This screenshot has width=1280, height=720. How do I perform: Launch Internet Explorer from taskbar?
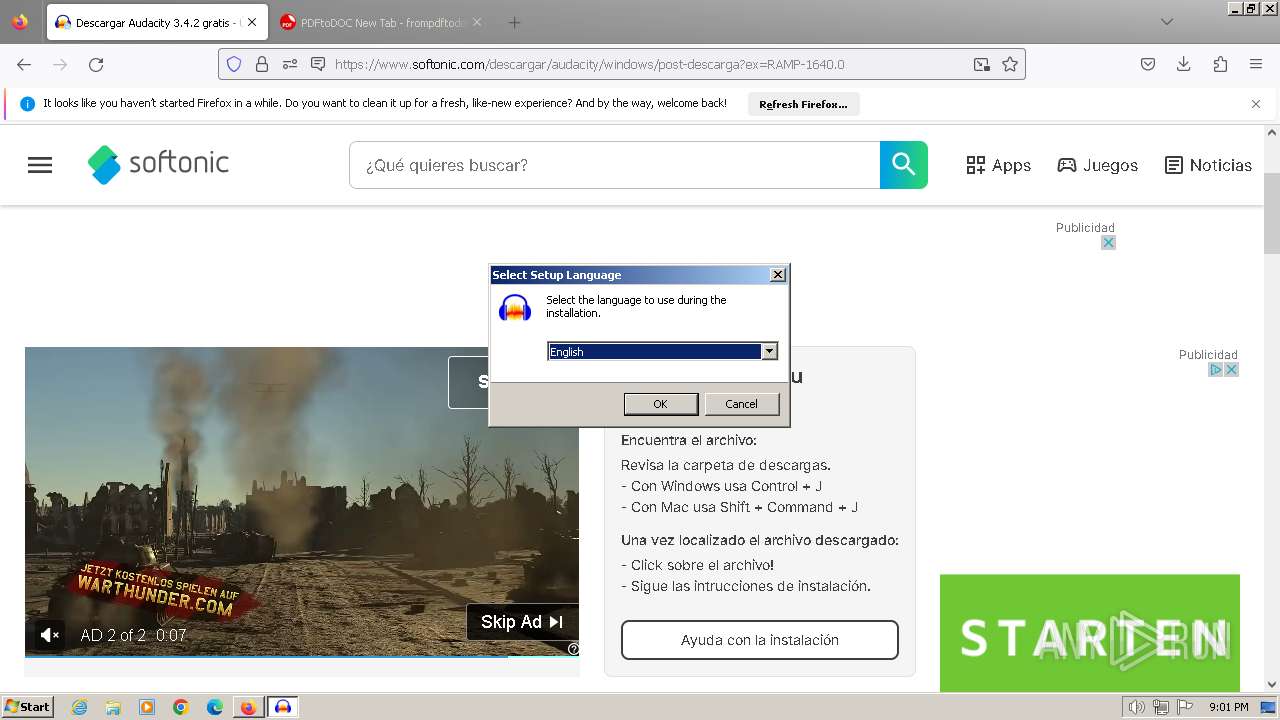tap(80, 707)
